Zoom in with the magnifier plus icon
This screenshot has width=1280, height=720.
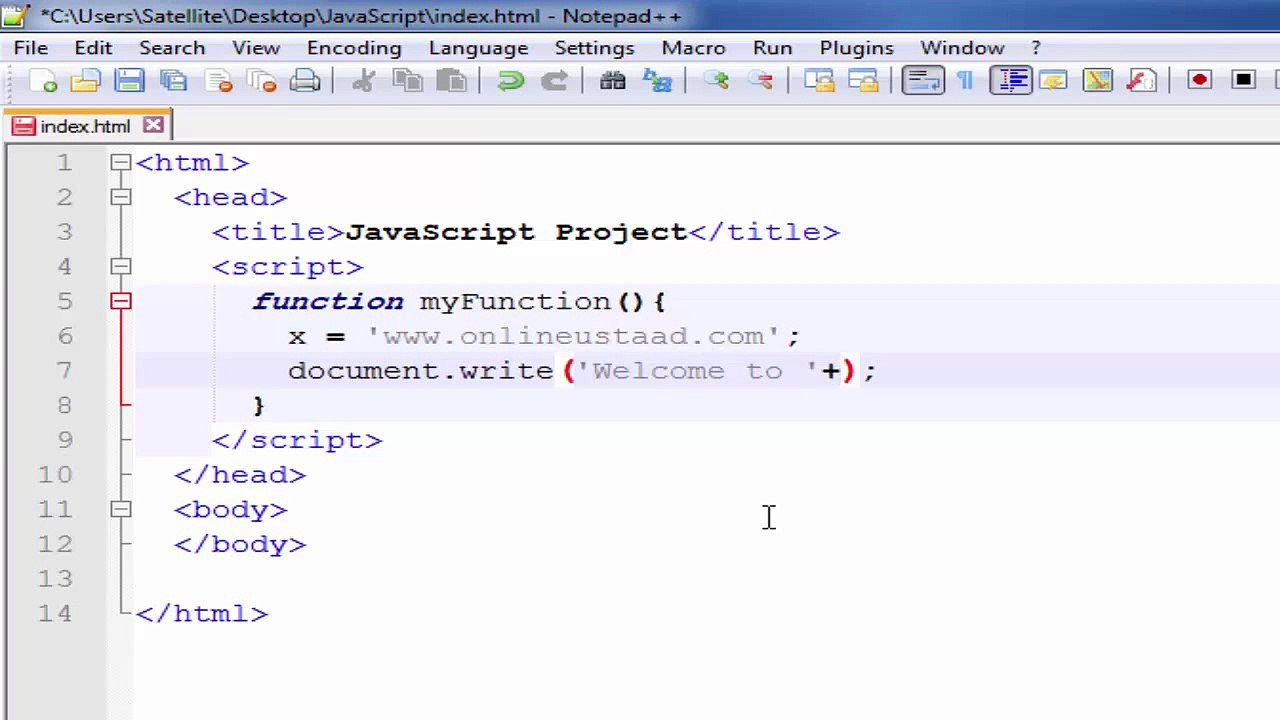[x=715, y=81]
